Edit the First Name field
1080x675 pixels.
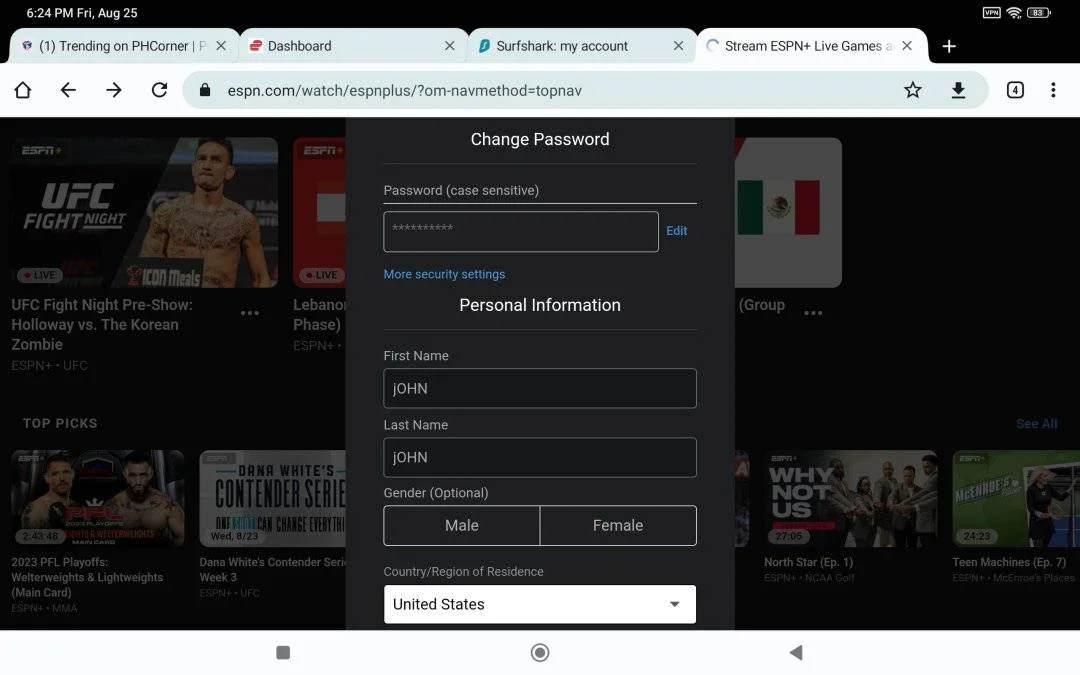coord(540,388)
